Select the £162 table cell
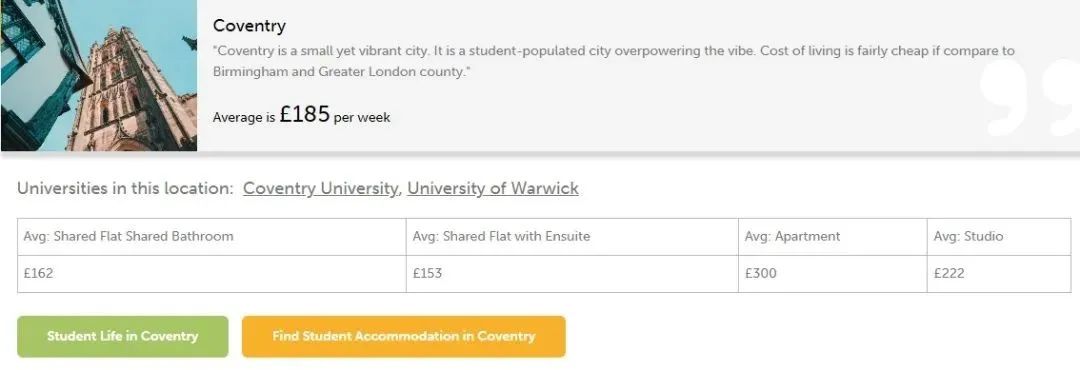The image size is (1080, 370). click(211, 274)
